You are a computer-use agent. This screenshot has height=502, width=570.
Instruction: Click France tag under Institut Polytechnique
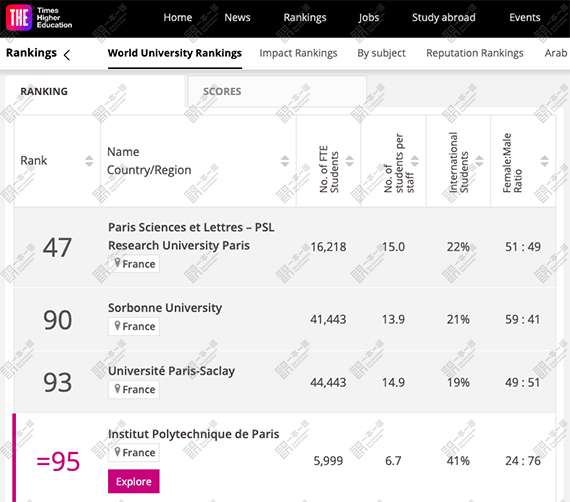click(x=134, y=453)
